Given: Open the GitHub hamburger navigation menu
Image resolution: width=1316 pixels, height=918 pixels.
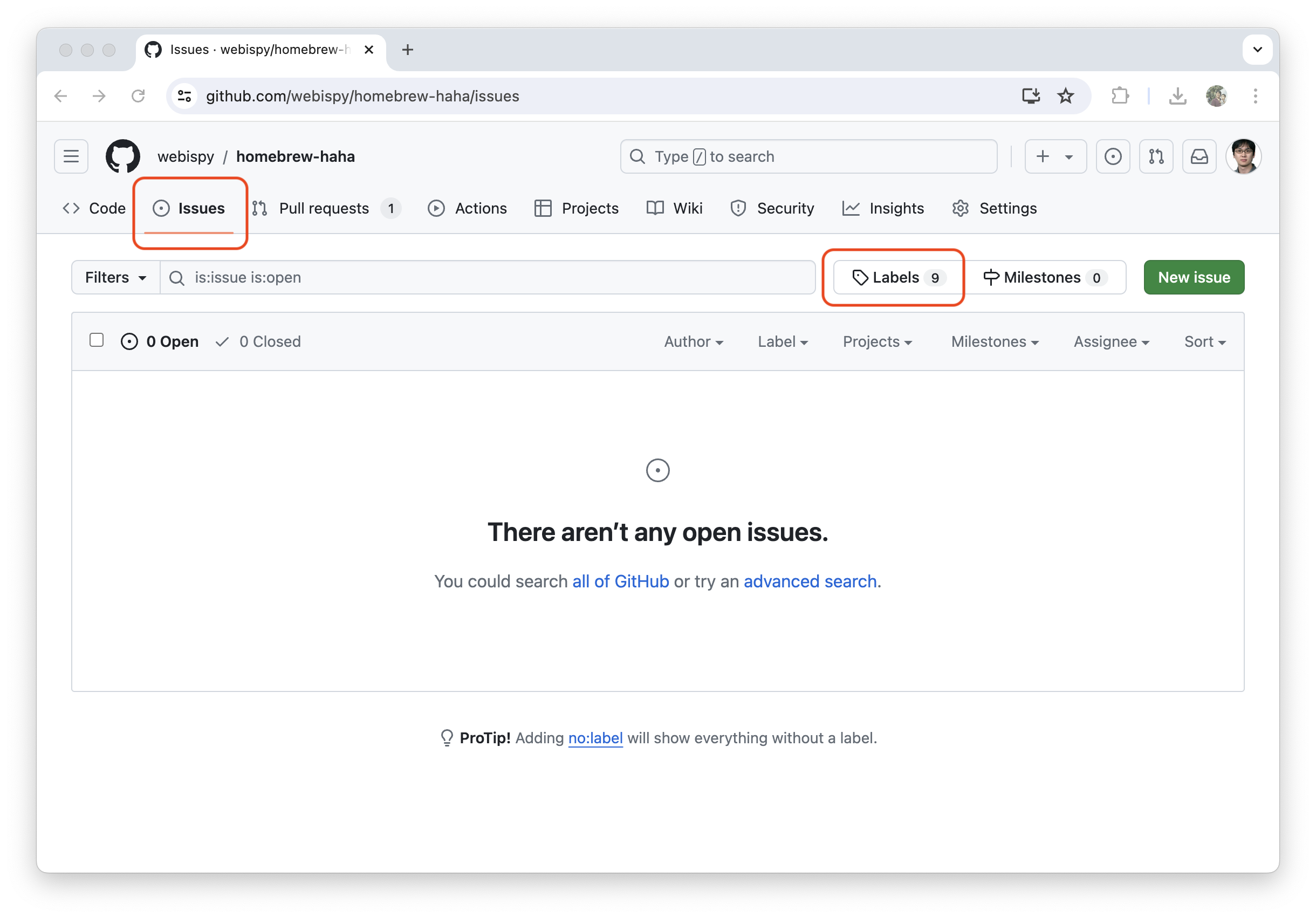Looking at the screenshot, I should coord(71,156).
